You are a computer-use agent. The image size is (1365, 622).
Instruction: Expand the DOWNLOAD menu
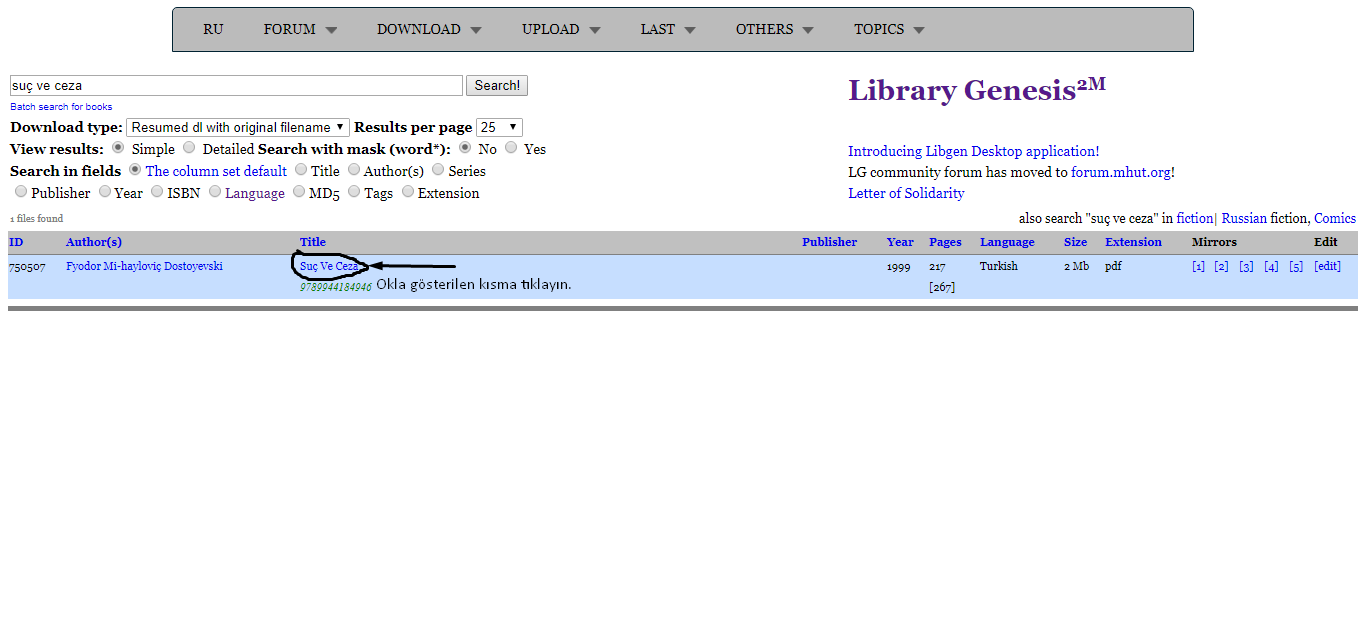(429, 29)
